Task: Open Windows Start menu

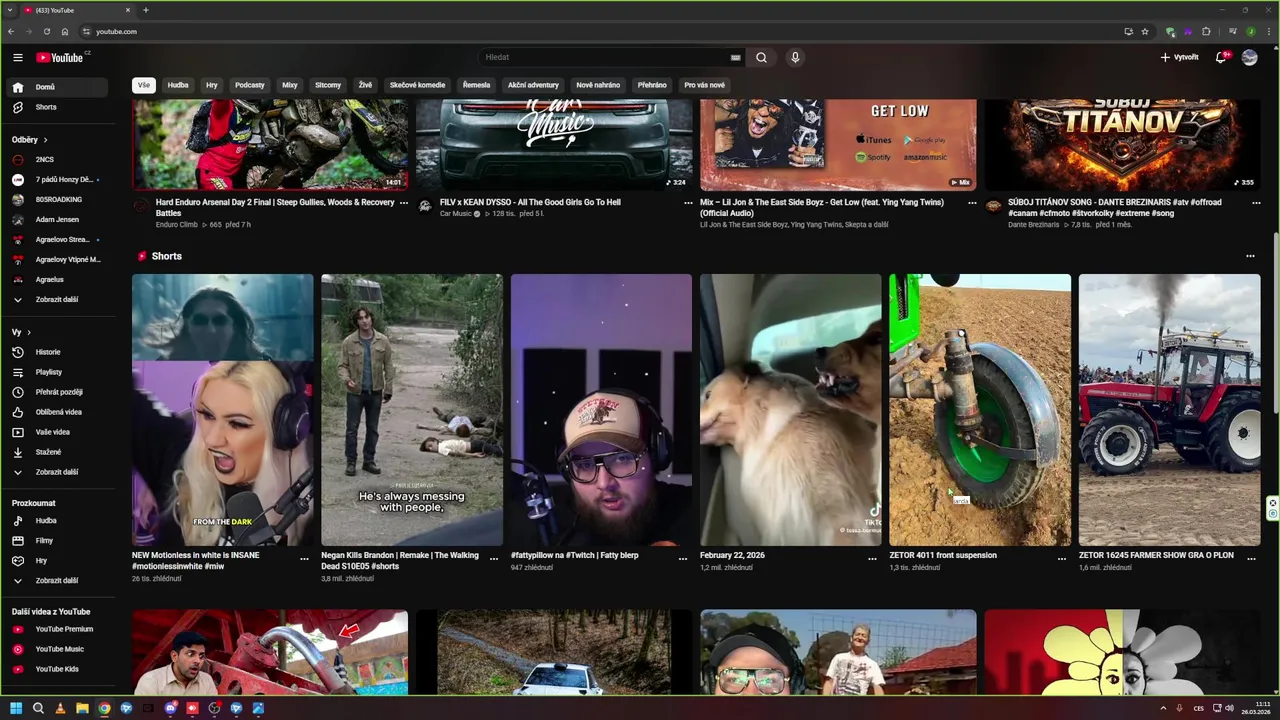Action: coord(16,708)
